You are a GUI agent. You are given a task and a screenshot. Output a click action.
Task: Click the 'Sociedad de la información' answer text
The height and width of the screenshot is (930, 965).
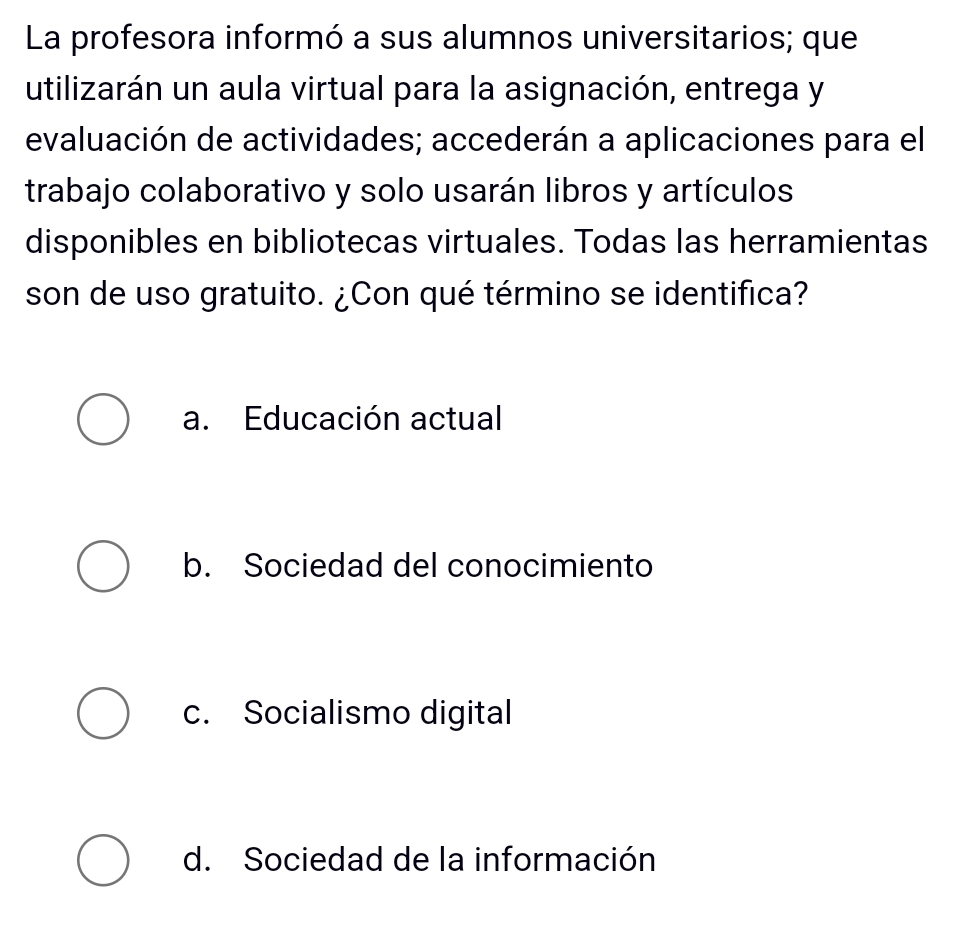click(450, 860)
